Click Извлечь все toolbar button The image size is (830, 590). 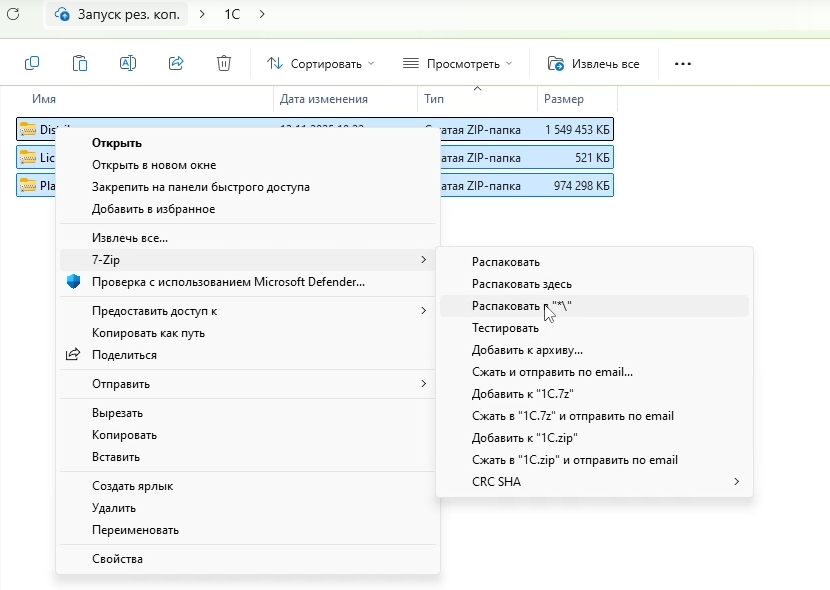tap(594, 63)
